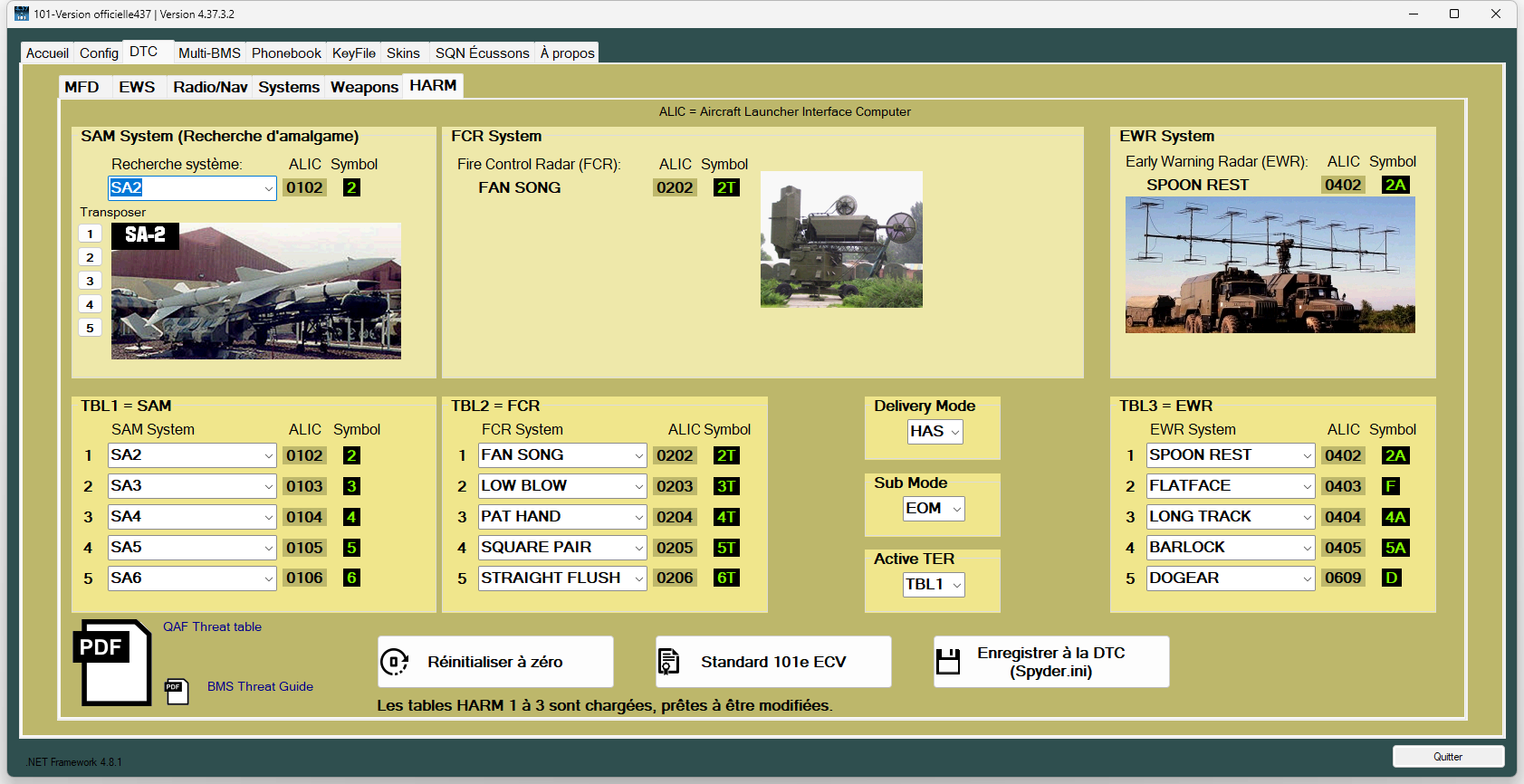The image size is (1524, 784).
Task: Open the BMS Threat Guide link
Action: tap(260, 686)
